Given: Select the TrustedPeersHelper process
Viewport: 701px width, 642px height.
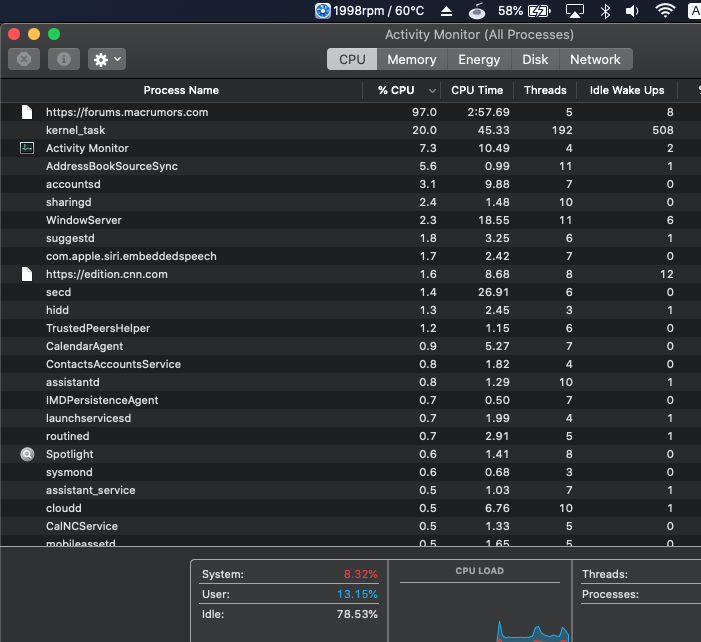Looking at the screenshot, I should click(x=98, y=328).
